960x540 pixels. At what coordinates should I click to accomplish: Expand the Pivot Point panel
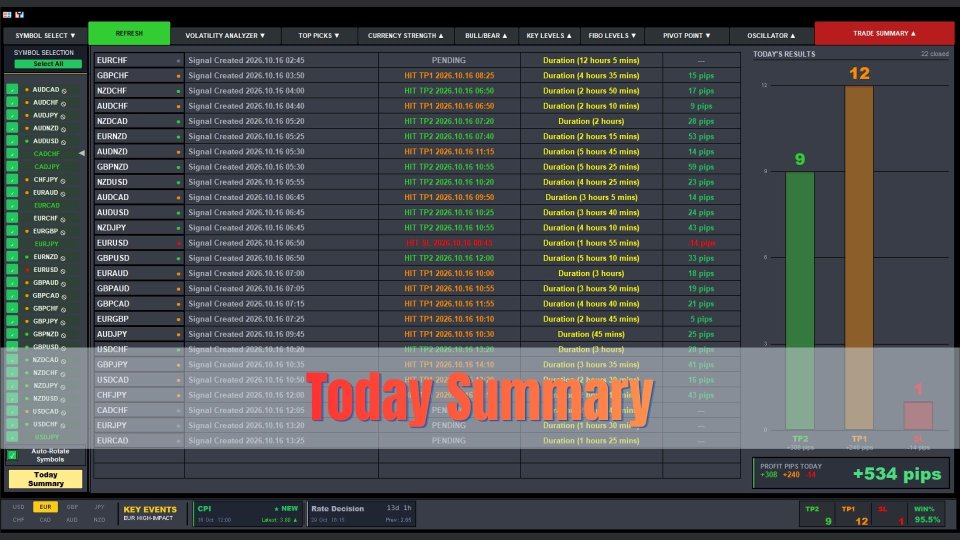point(687,36)
